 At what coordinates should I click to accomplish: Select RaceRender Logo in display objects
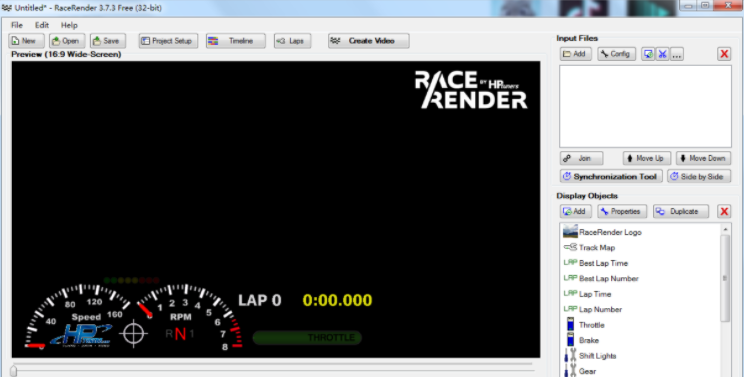(610, 232)
